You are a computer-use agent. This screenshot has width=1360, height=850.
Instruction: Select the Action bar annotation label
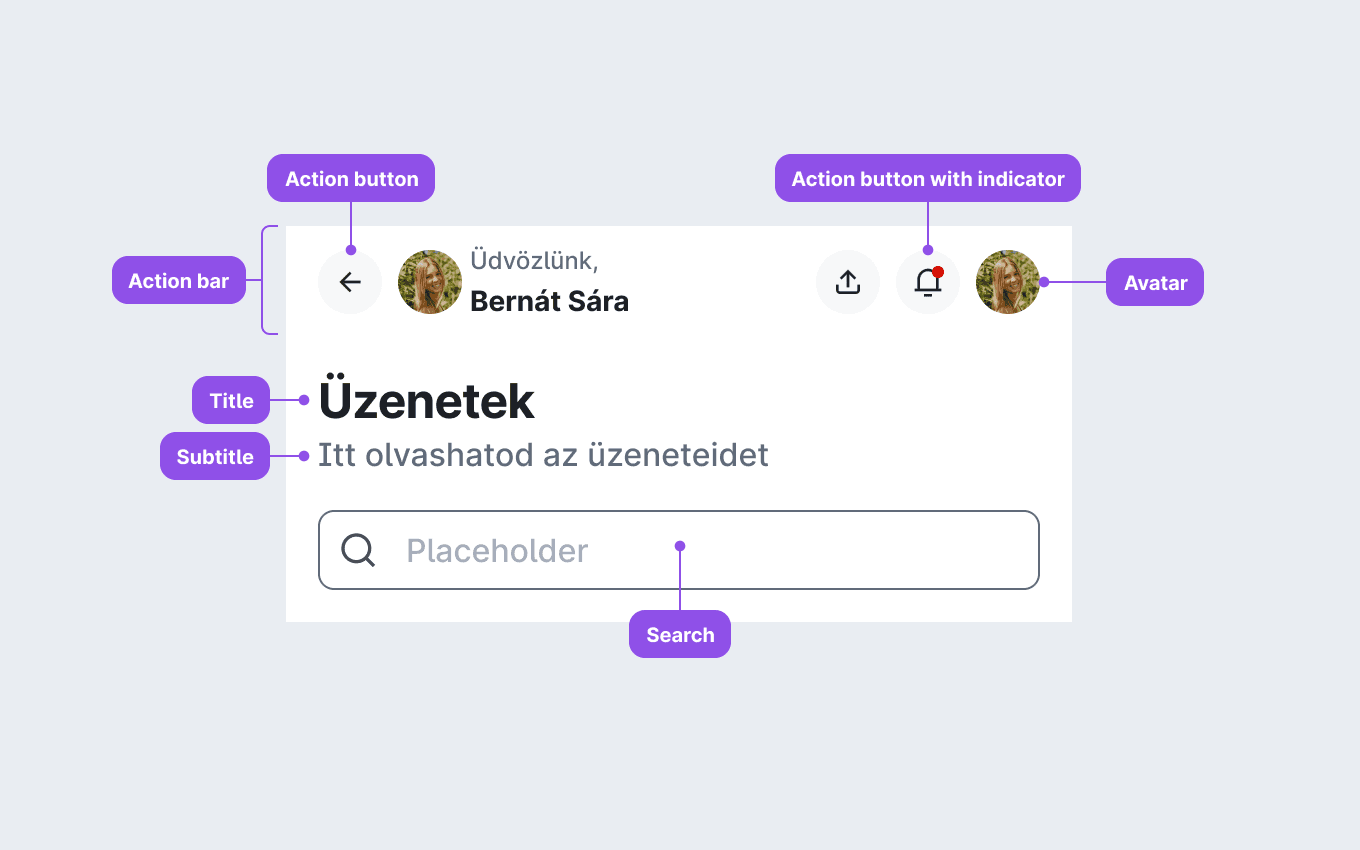point(179,281)
